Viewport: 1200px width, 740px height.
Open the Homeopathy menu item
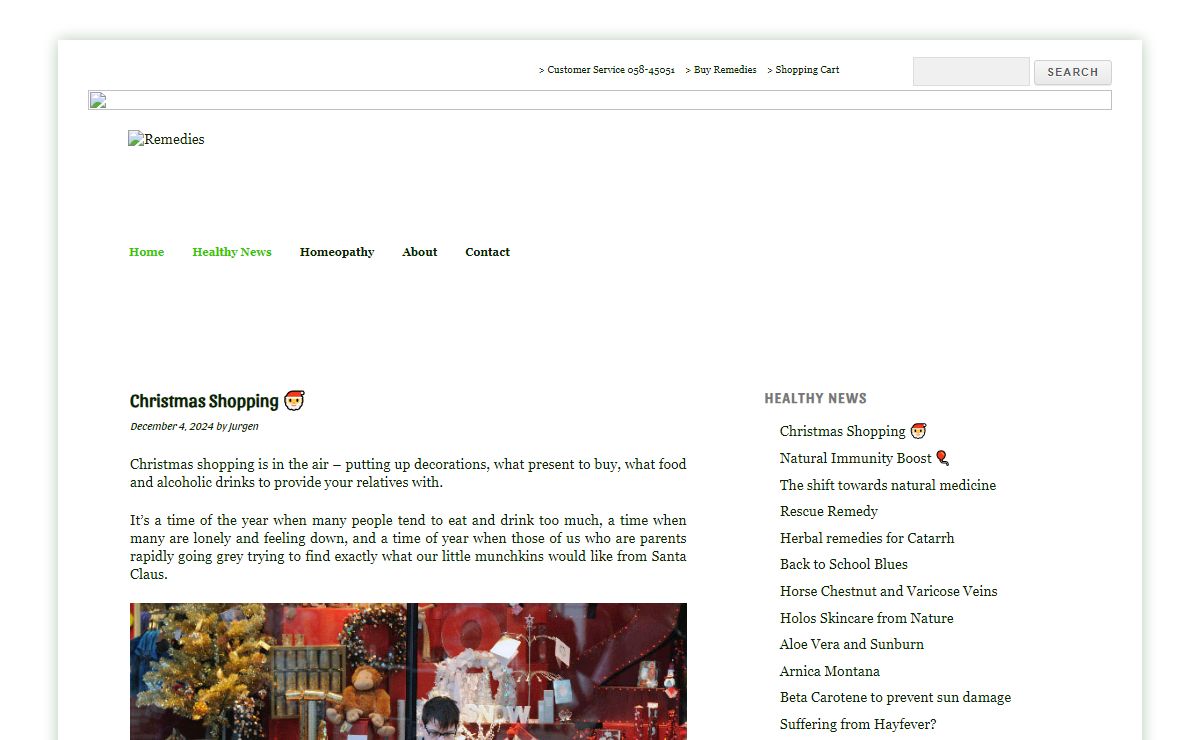point(337,252)
